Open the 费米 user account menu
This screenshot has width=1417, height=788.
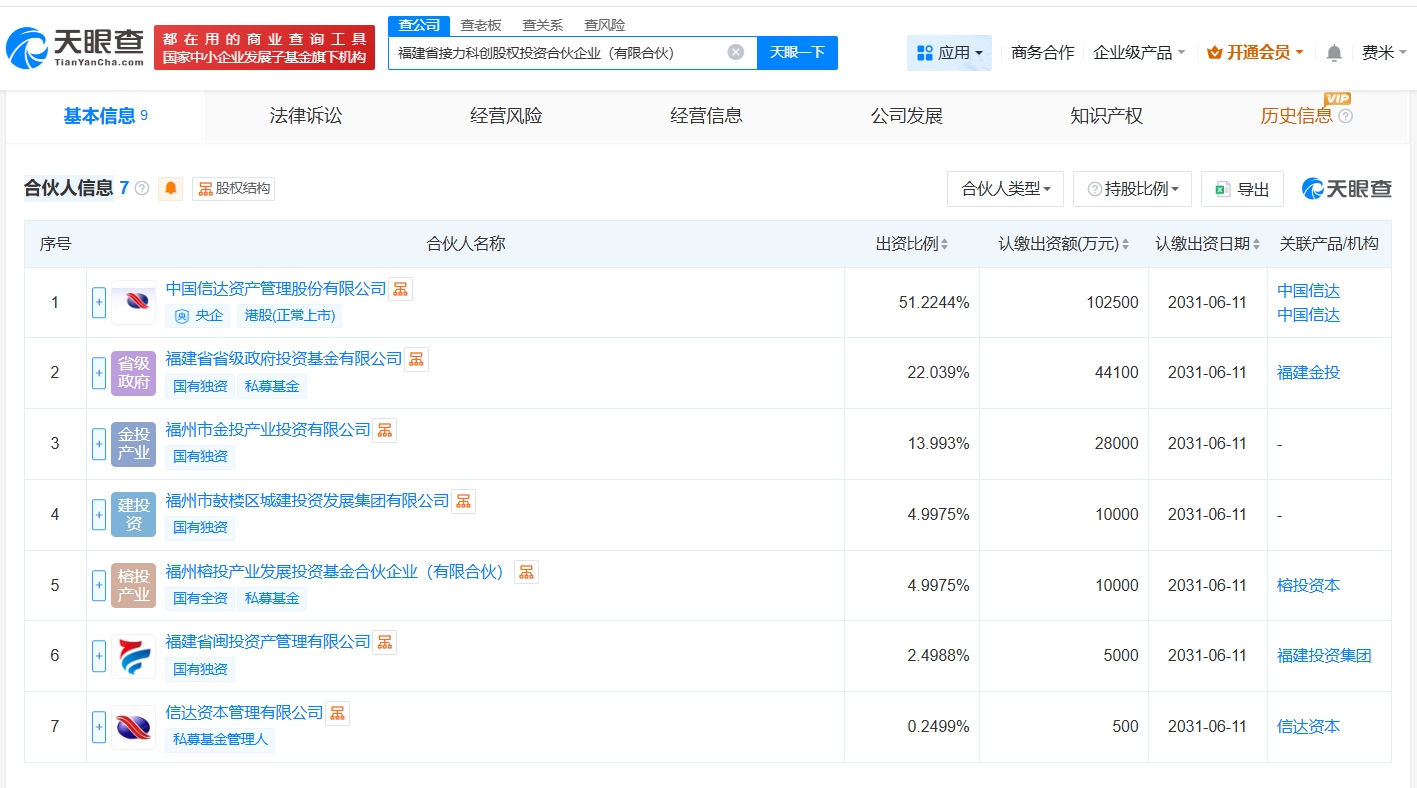point(1384,53)
